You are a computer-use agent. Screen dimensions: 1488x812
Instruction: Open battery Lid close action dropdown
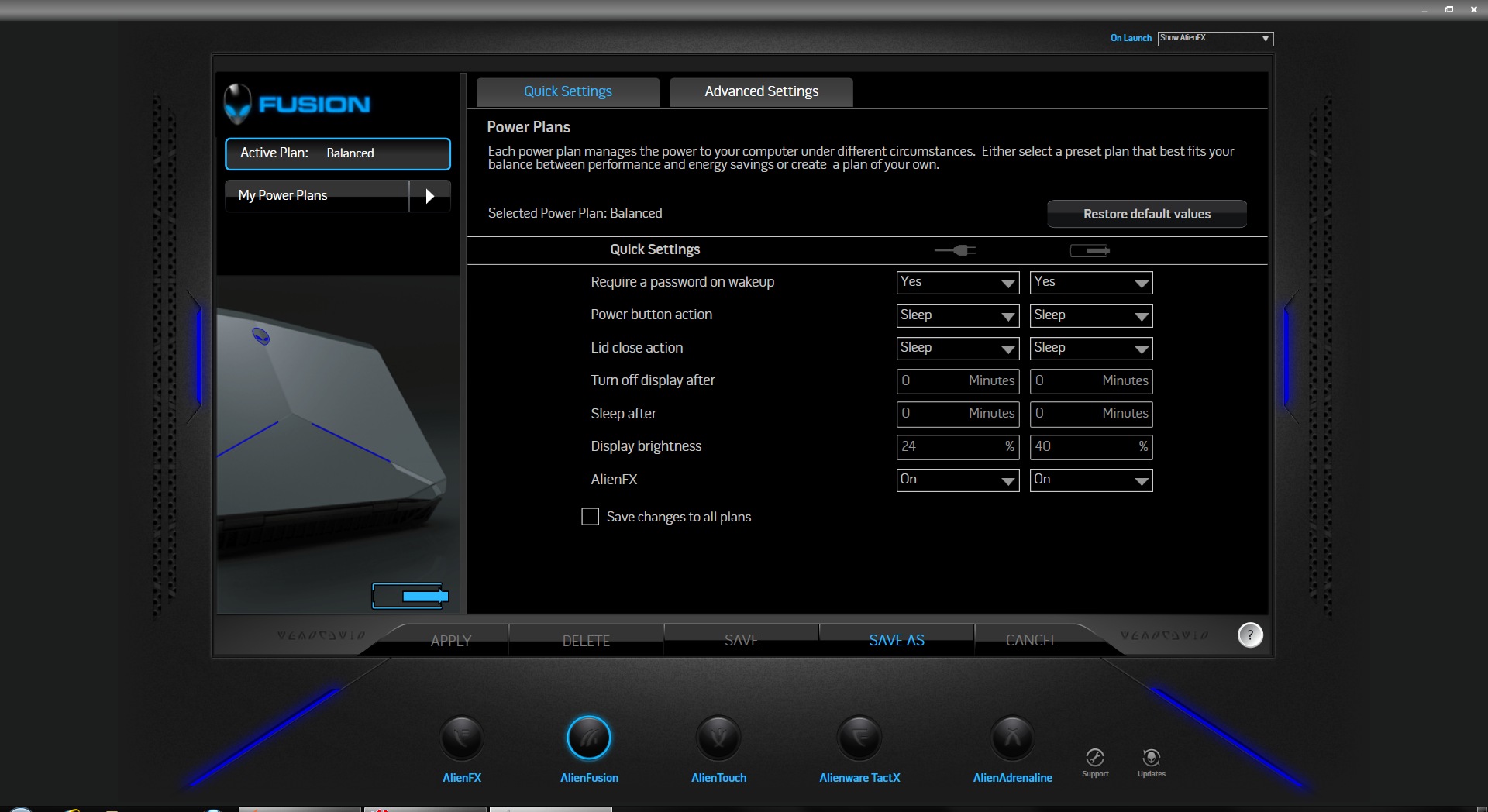click(1090, 349)
